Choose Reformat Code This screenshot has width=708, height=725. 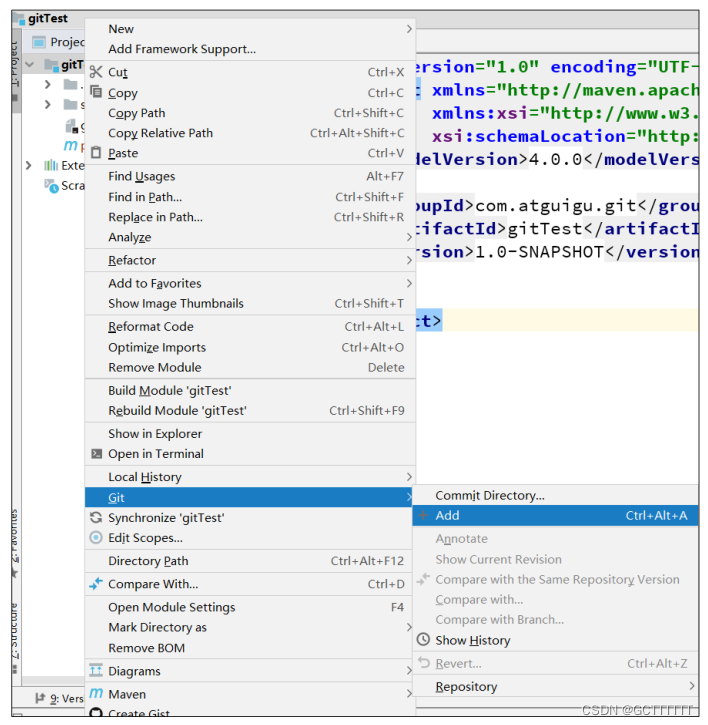click(x=250, y=326)
